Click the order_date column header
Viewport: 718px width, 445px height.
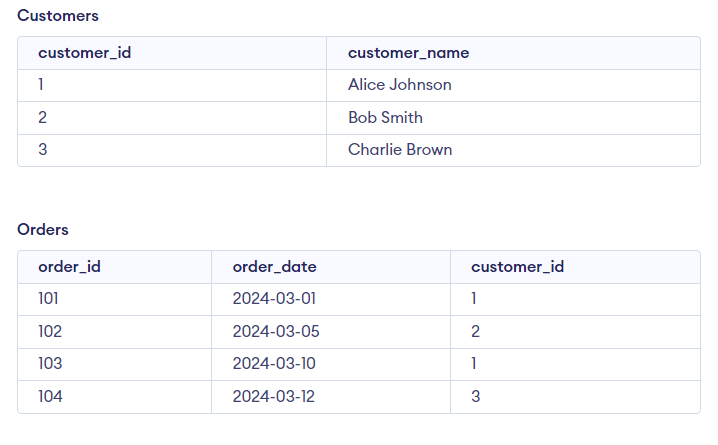pyautogui.click(x=274, y=266)
